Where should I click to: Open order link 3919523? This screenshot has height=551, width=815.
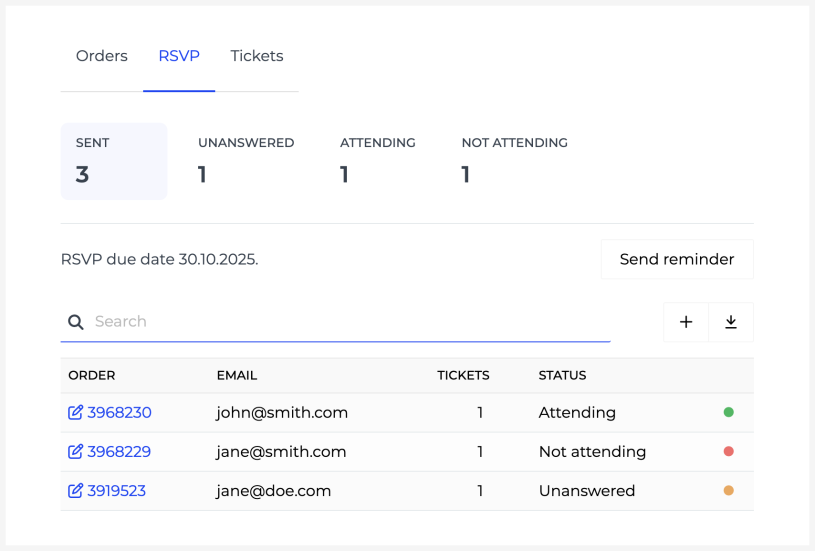(116, 491)
